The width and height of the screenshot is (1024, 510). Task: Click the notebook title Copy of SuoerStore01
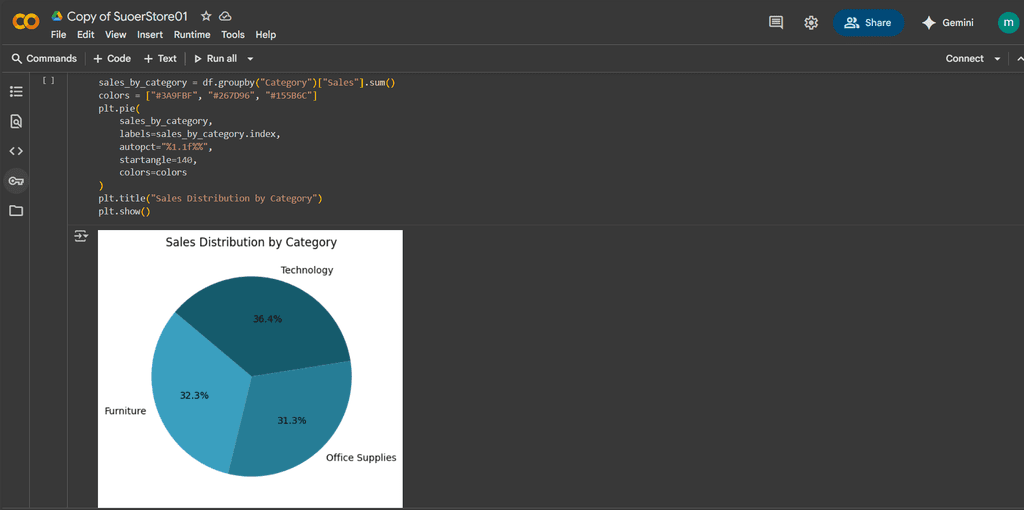pyautogui.click(x=127, y=16)
